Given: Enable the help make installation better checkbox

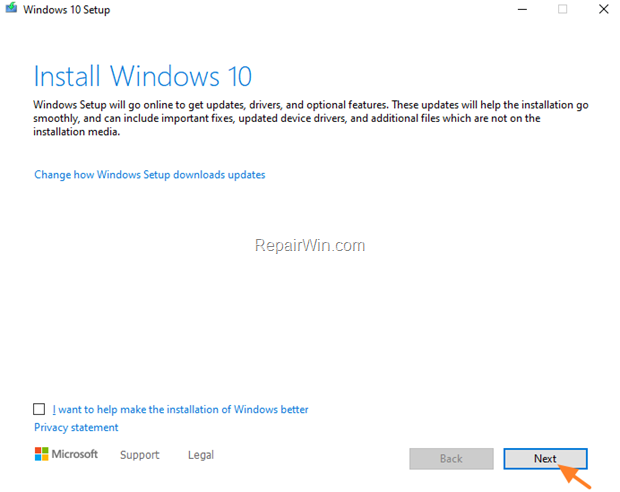Looking at the screenshot, I should (x=39, y=409).
